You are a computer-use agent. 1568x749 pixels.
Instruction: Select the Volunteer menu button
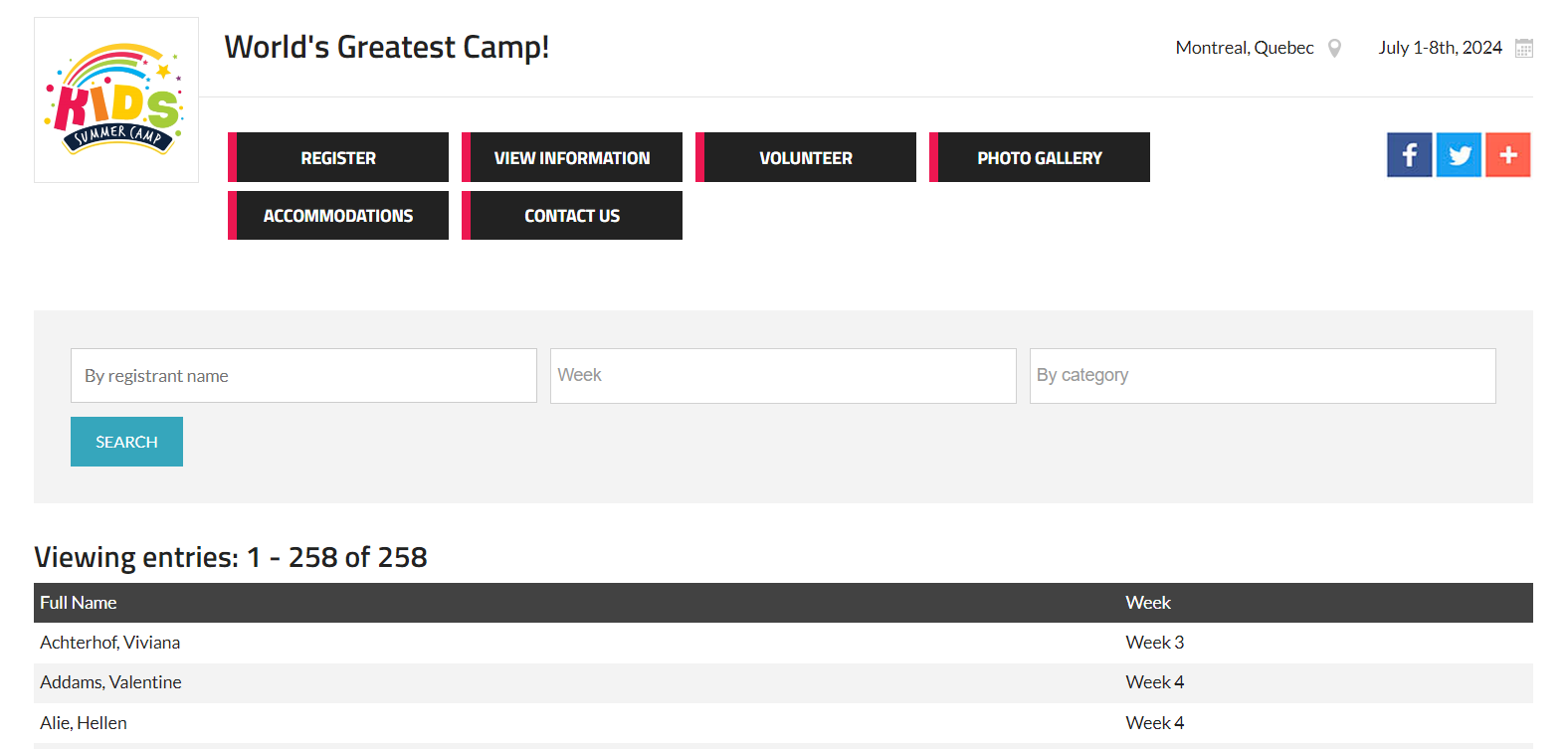click(x=806, y=157)
